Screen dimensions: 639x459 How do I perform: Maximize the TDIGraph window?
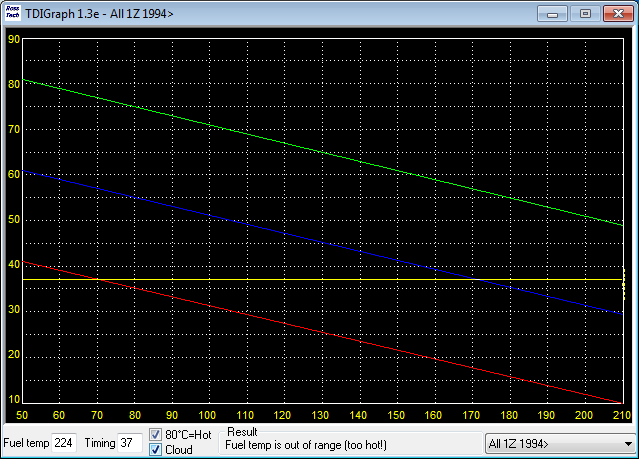tap(585, 13)
